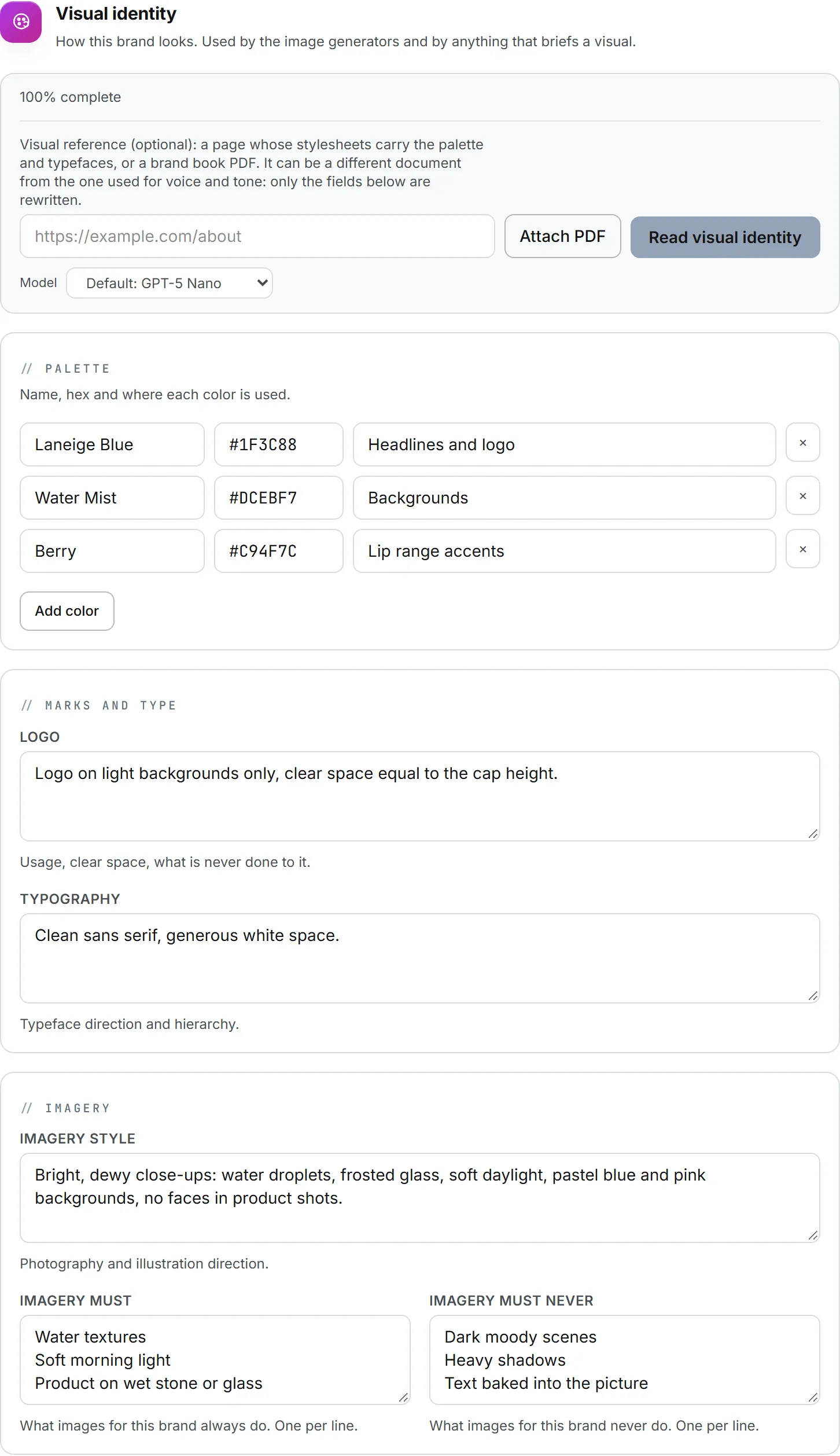Click into the Logo guidelines textarea
The image size is (840, 1456).
[x=420, y=796]
